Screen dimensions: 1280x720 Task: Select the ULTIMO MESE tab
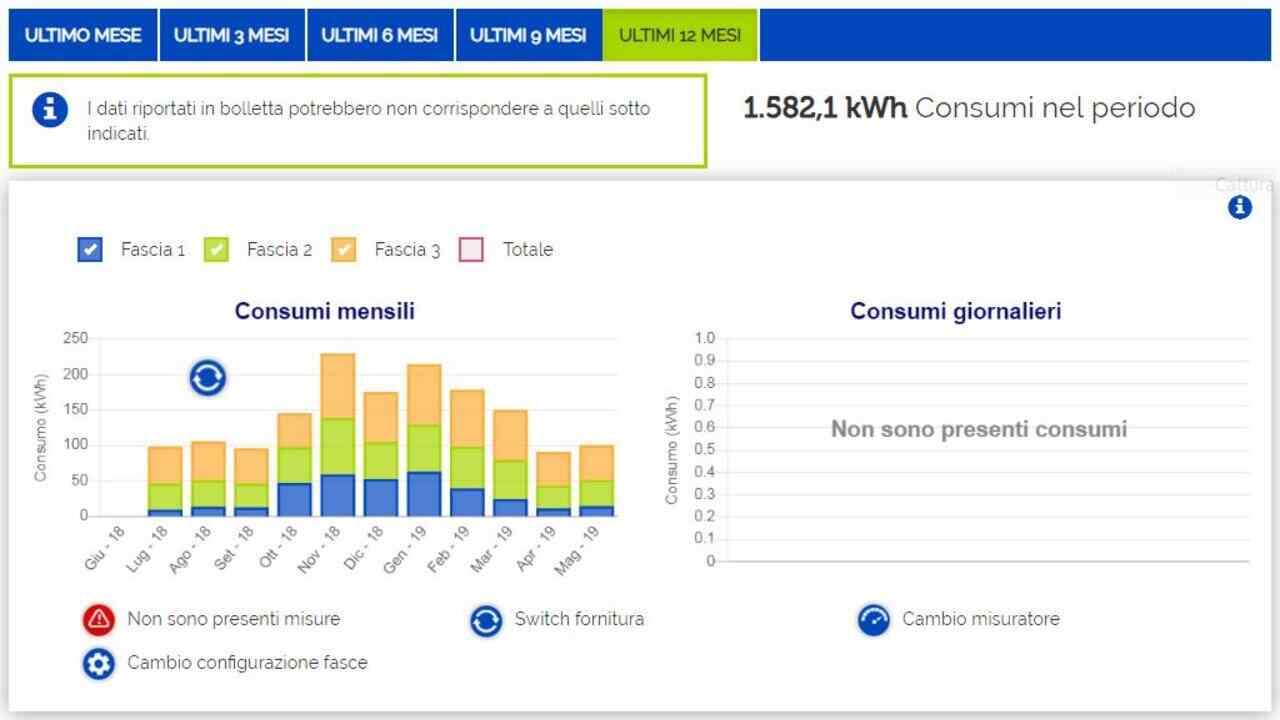(x=83, y=35)
